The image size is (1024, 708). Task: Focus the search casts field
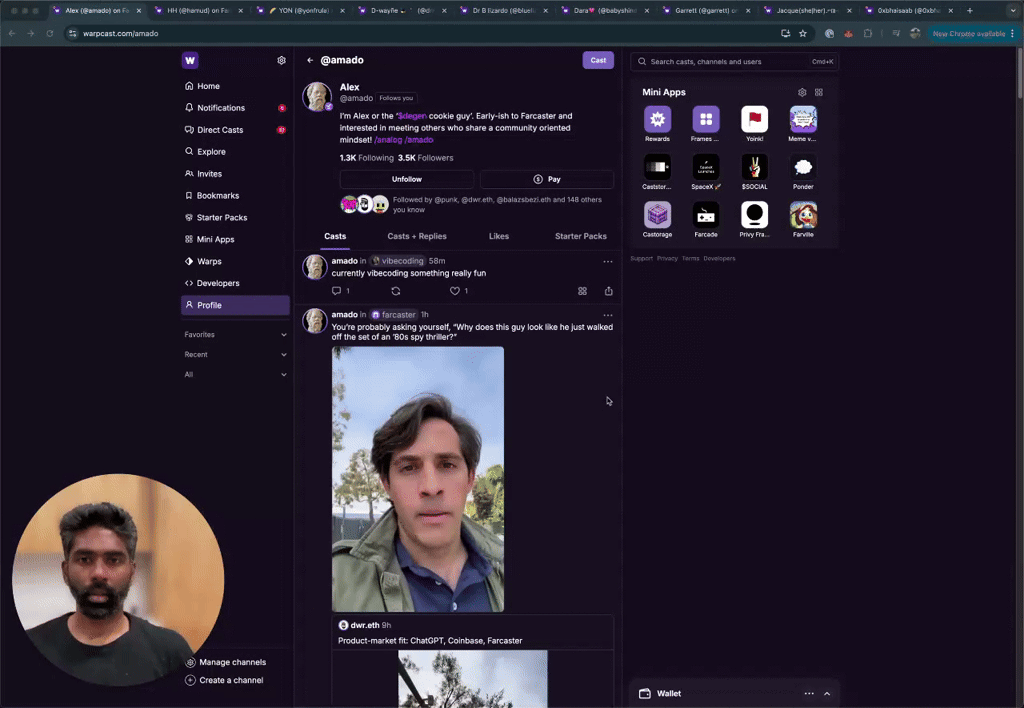pyautogui.click(x=735, y=61)
